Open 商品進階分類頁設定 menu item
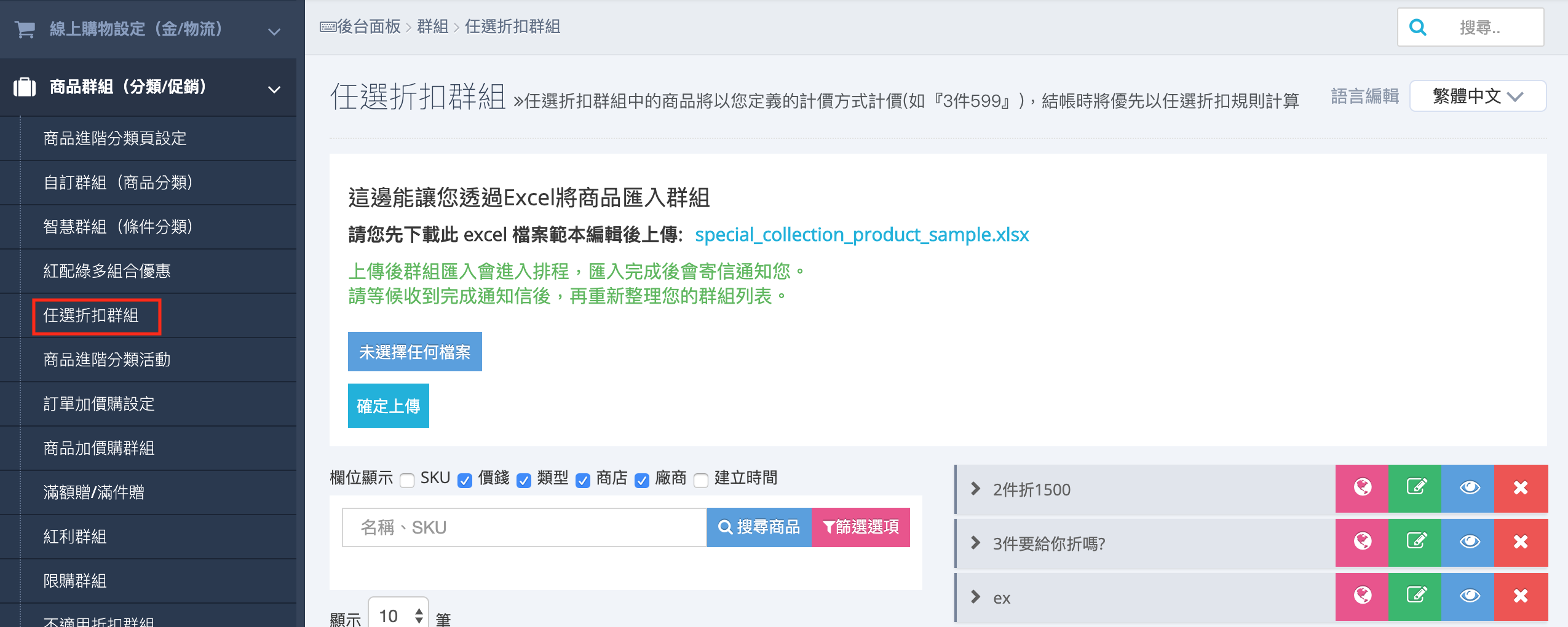The image size is (1568, 627). 115,138
